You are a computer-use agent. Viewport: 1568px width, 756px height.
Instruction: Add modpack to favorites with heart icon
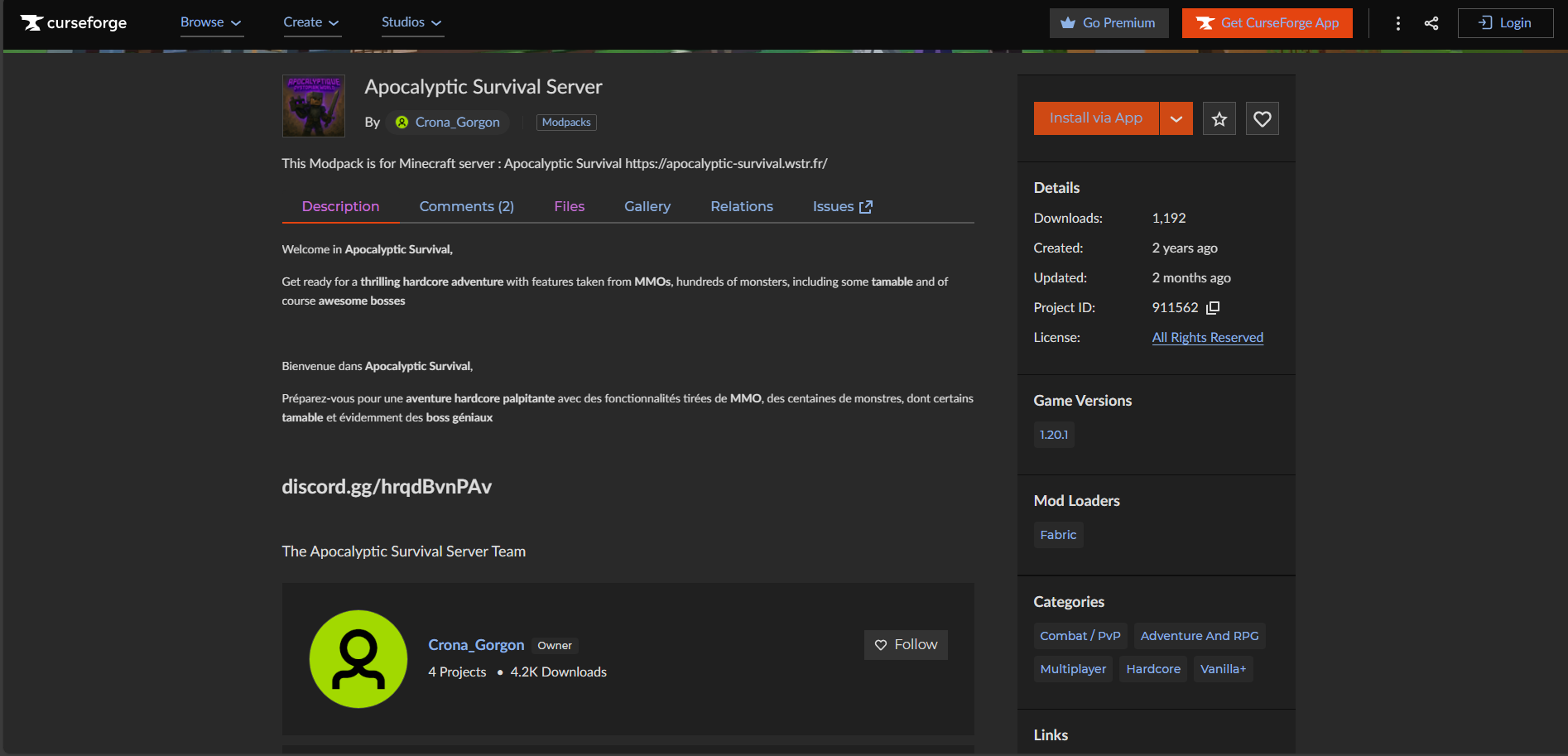(1262, 118)
